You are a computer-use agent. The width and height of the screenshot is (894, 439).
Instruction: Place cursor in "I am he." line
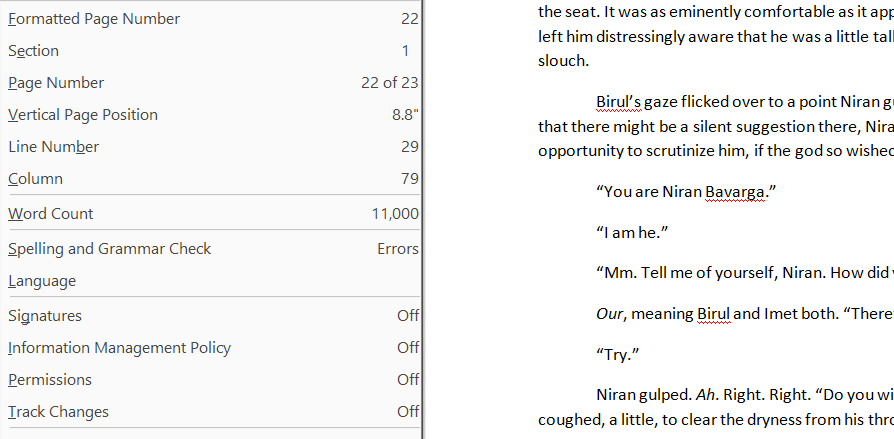pyautogui.click(x=632, y=233)
